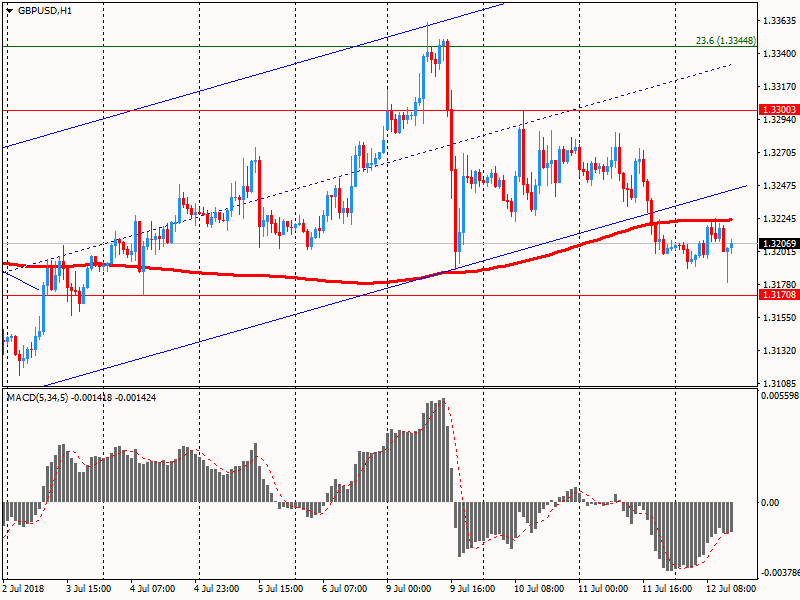
Task: Click the 1.31550 price axis value
Action: [x=779, y=317]
